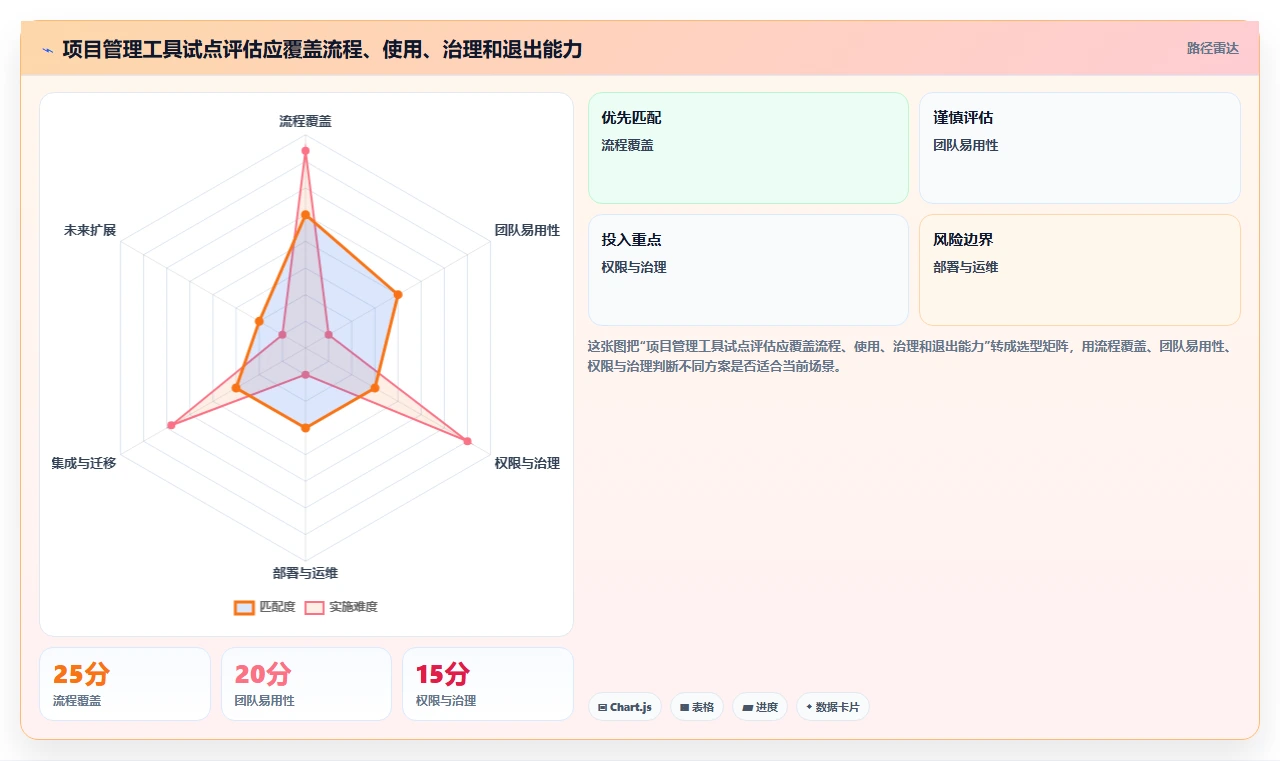Click the lightning icon beside the header title
This screenshot has width=1280, height=761.
pyautogui.click(x=48, y=50)
